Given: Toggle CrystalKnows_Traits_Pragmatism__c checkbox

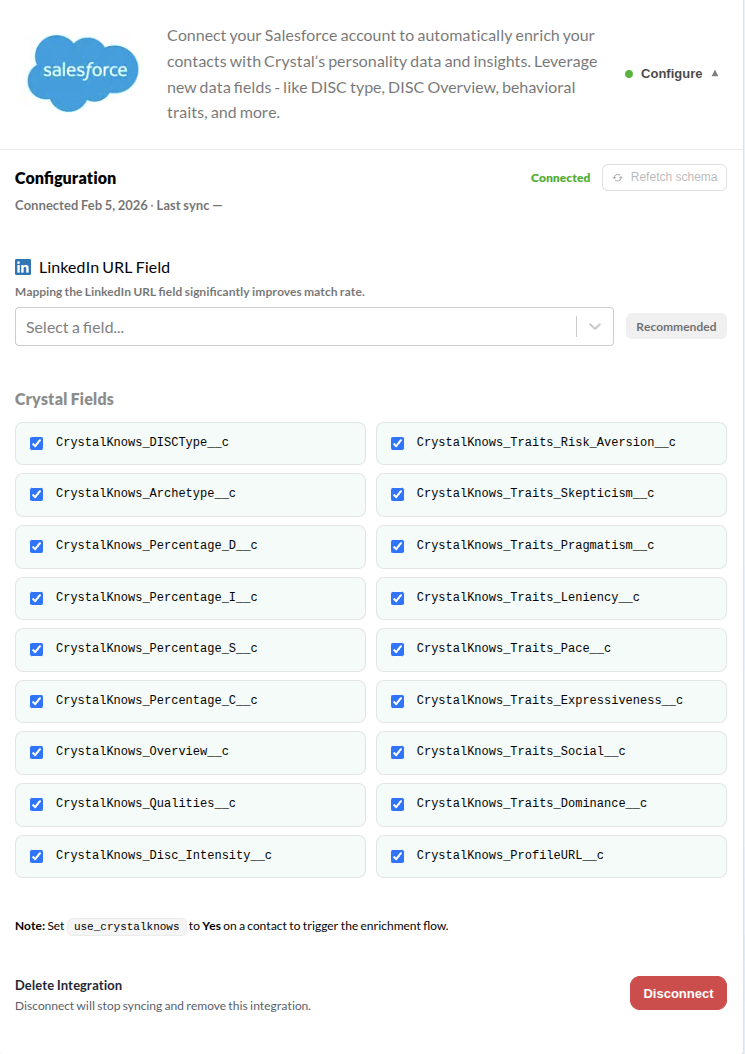Looking at the screenshot, I should pos(397,546).
